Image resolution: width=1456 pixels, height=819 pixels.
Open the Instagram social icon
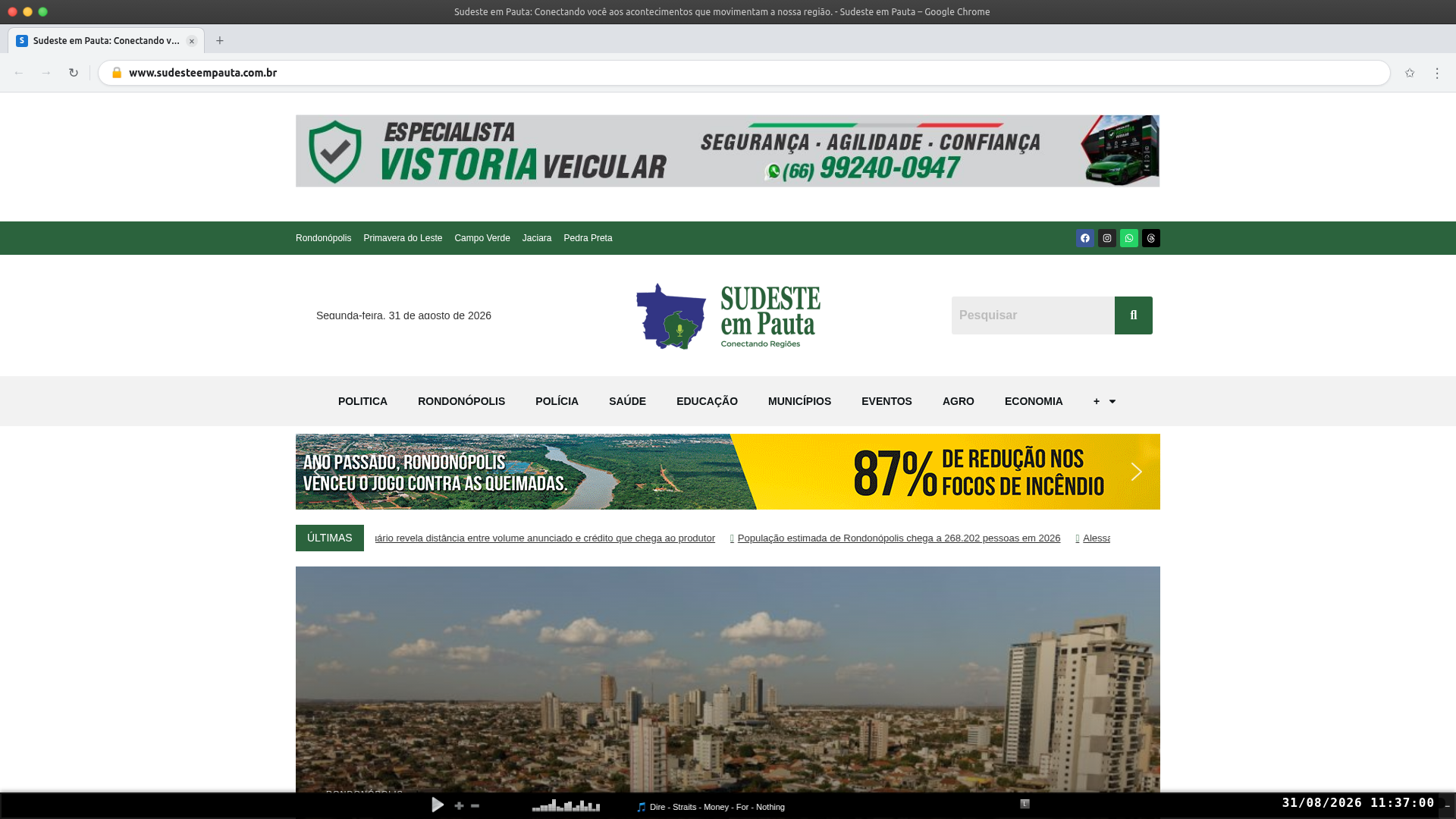click(x=1107, y=238)
